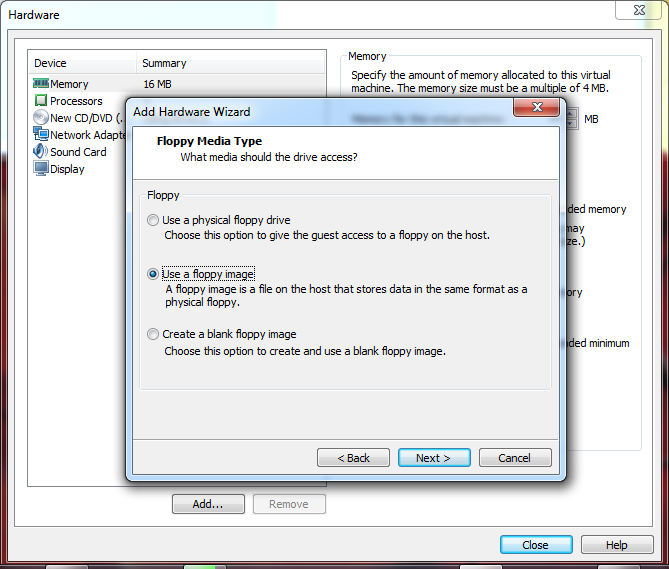Click the Summary column header
Viewport: 669px width, 569px height.
pyautogui.click(x=230, y=63)
